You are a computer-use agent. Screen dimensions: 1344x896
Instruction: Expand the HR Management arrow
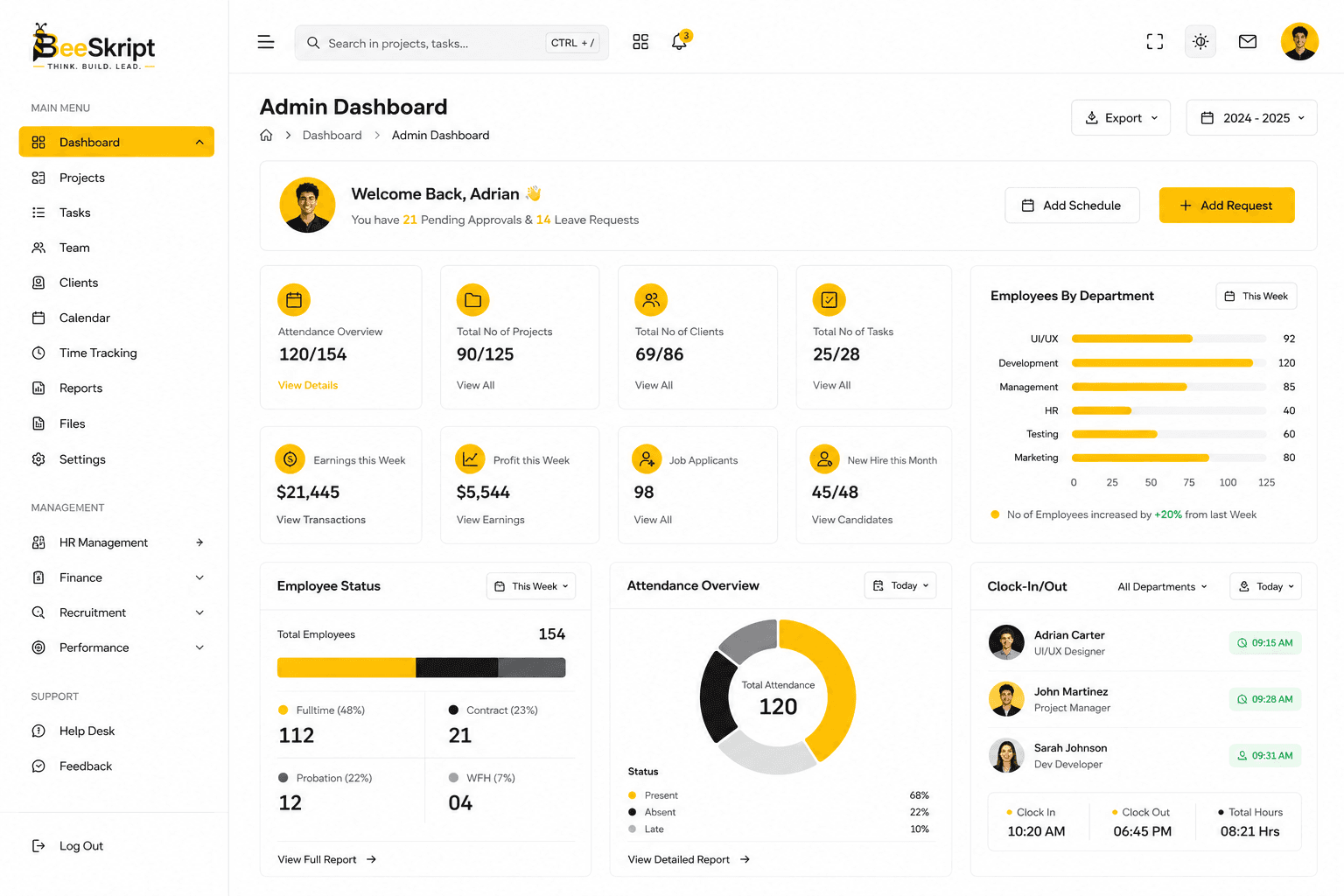coord(199,542)
